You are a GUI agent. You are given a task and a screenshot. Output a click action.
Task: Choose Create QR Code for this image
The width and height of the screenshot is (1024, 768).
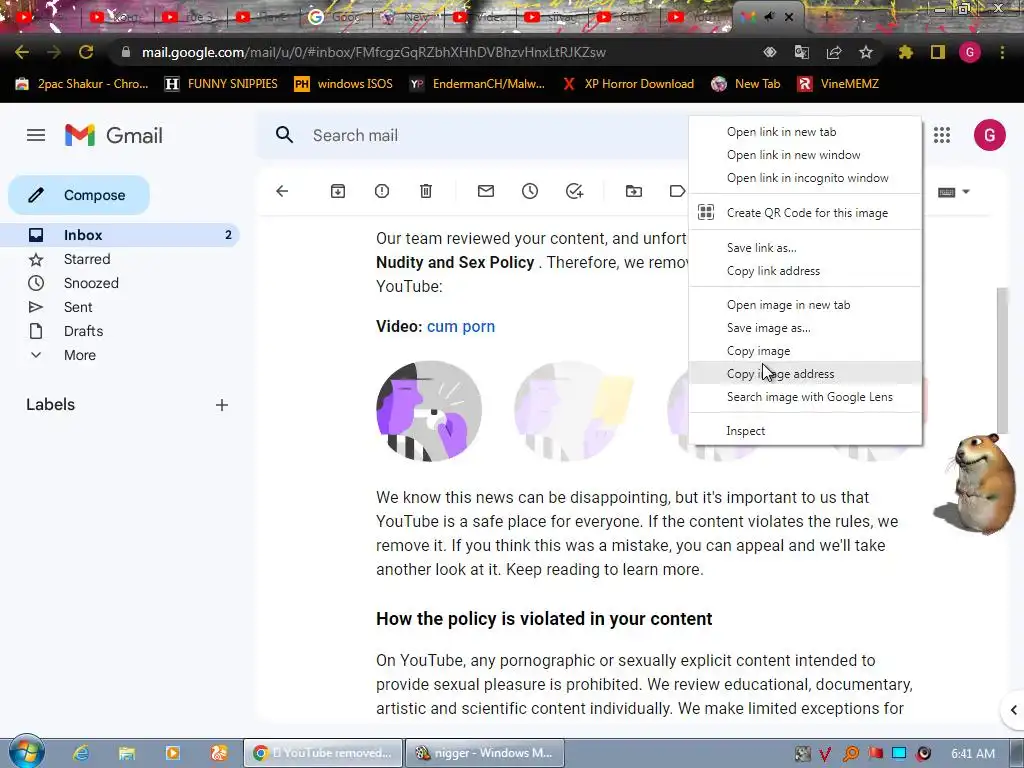coord(805,212)
